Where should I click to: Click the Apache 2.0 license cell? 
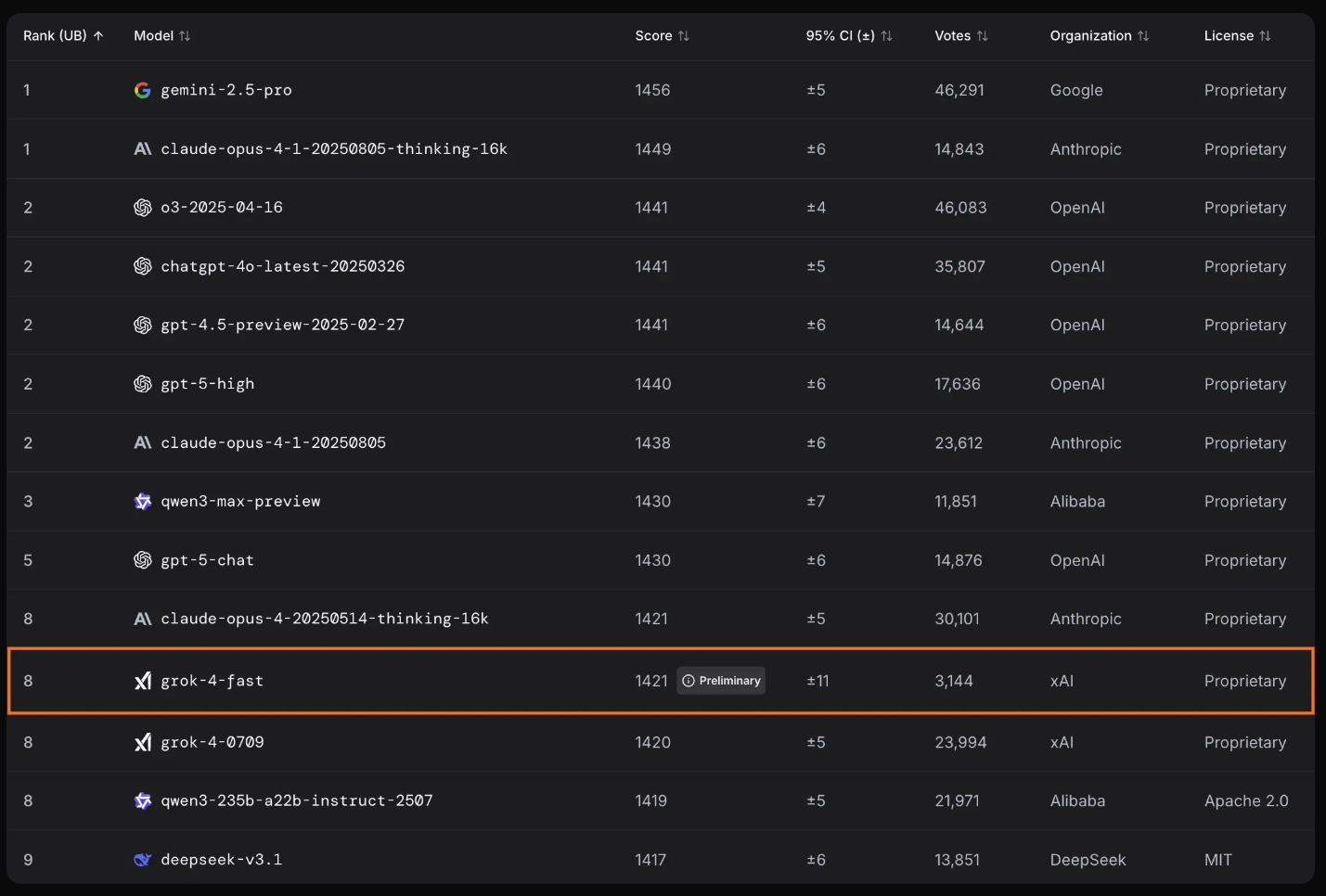coord(1245,801)
